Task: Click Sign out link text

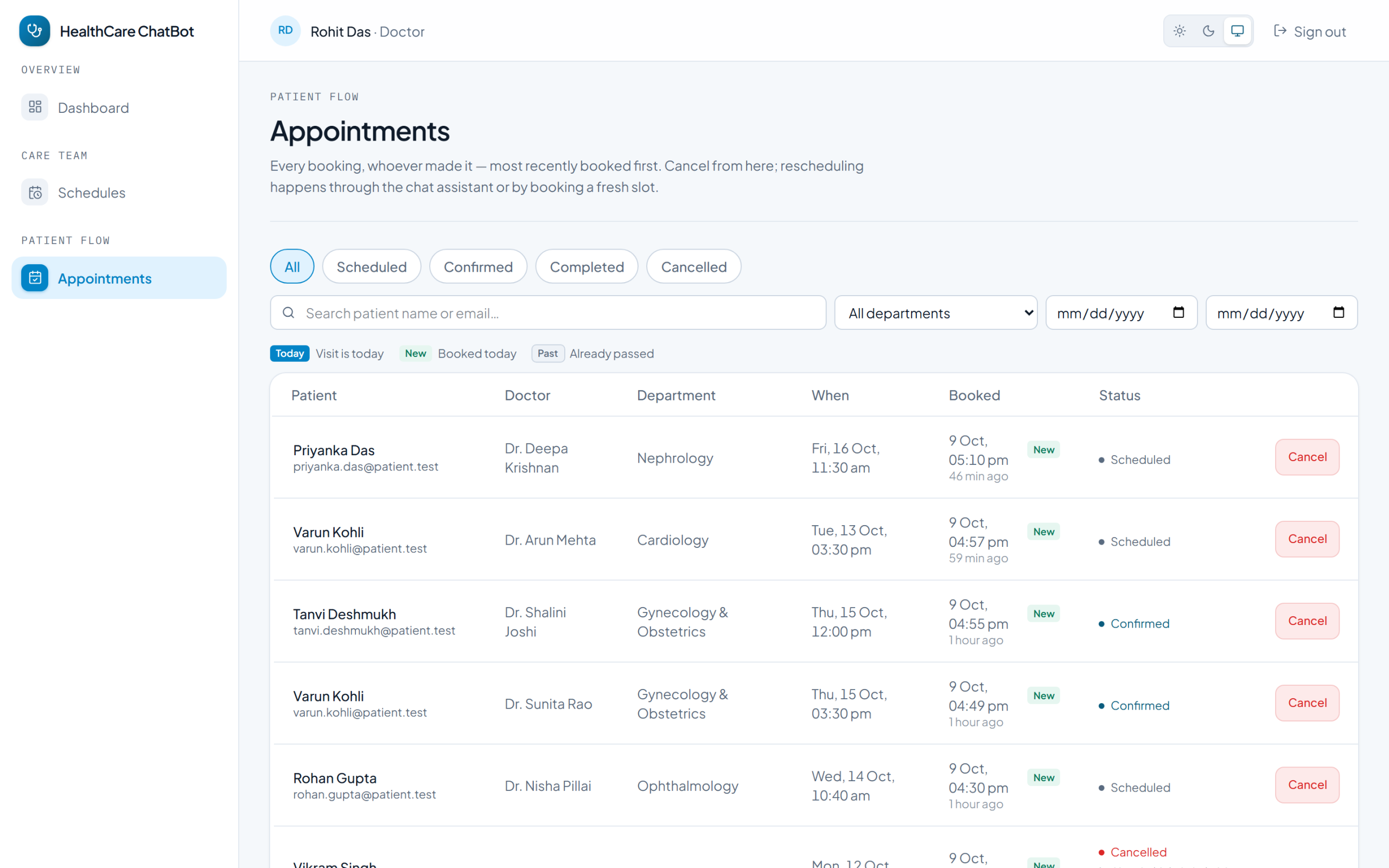Action: pos(1320,31)
